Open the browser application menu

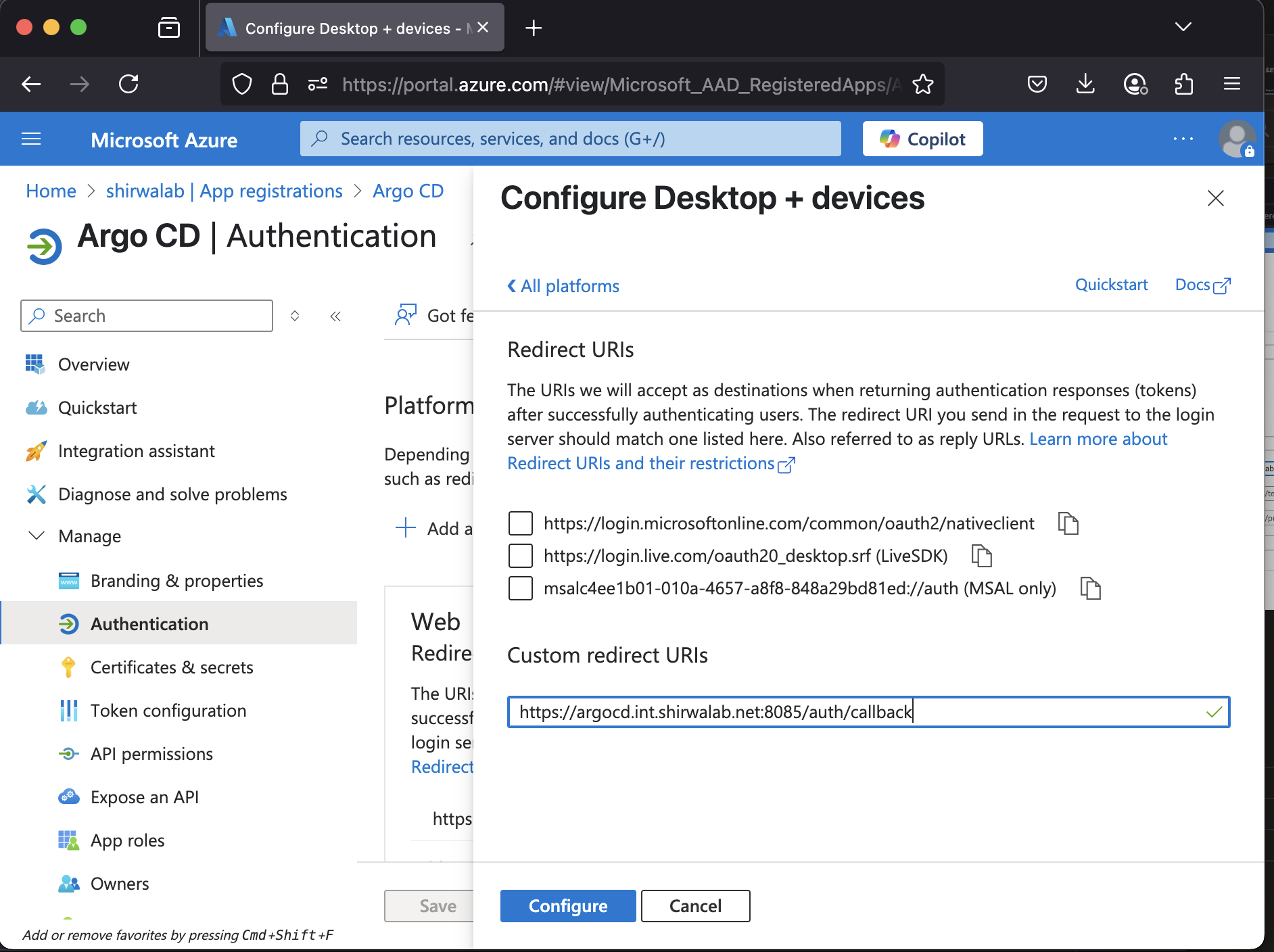[x=1232, y=84]
